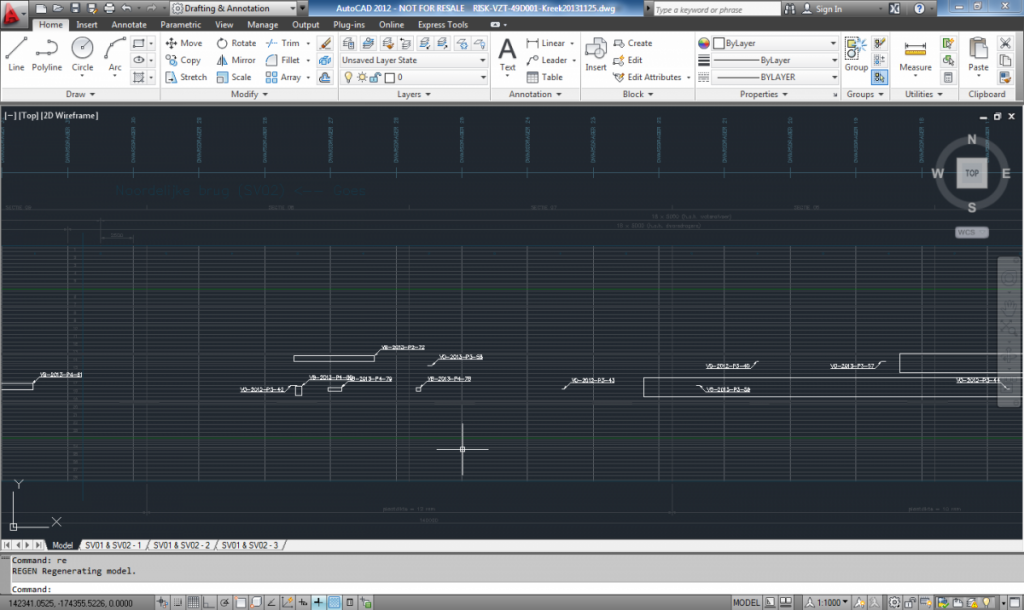Click the Insert block icon
The height and width of the screenshot is (610, 1024).
coord(595,51)
